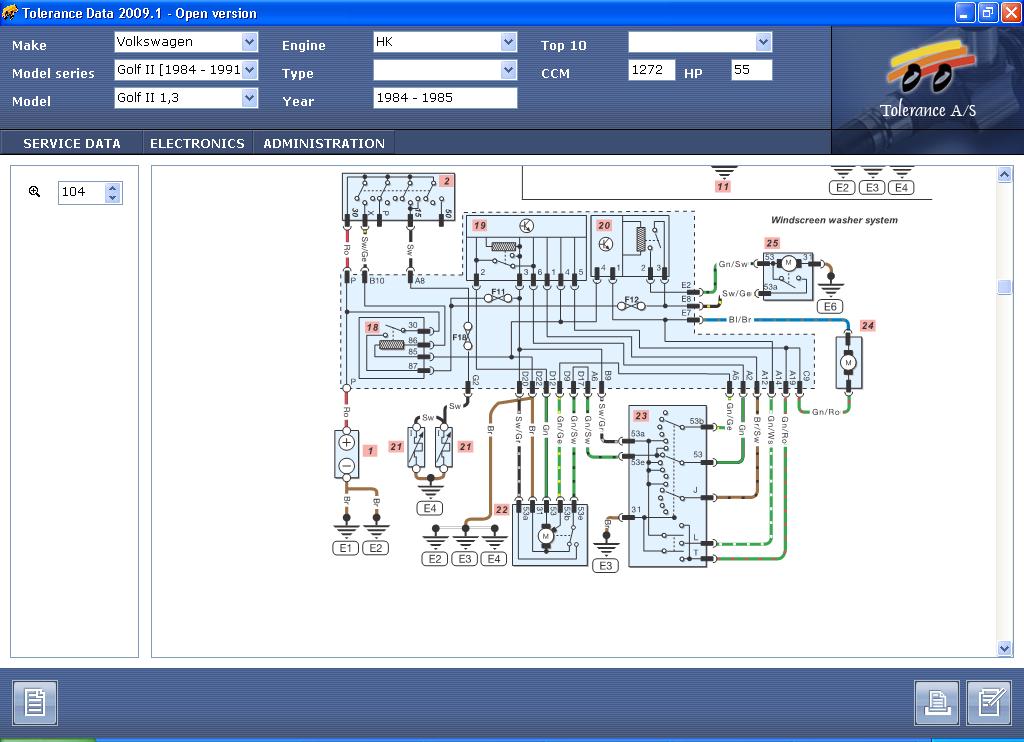The image size is (1024, 742).
Task: Click the magnifier zoom icon
Action: coord(35,191)
